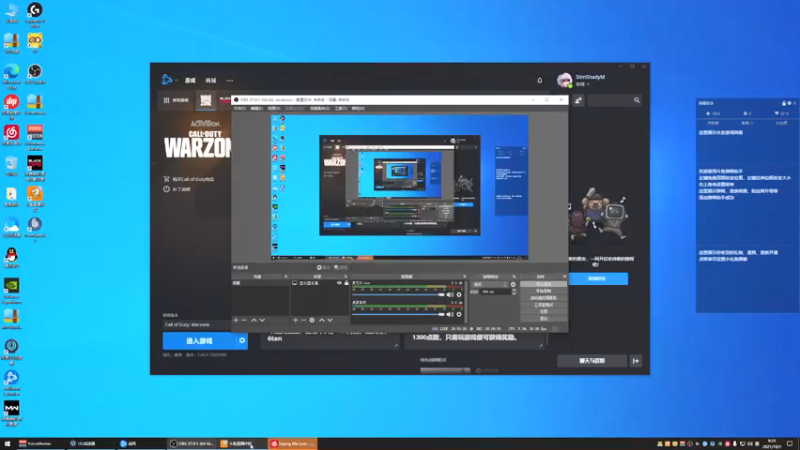This screenshot has height=450, width=800.
Task: Open source properties gear in sources toolbar
Action: click(312, 320)
